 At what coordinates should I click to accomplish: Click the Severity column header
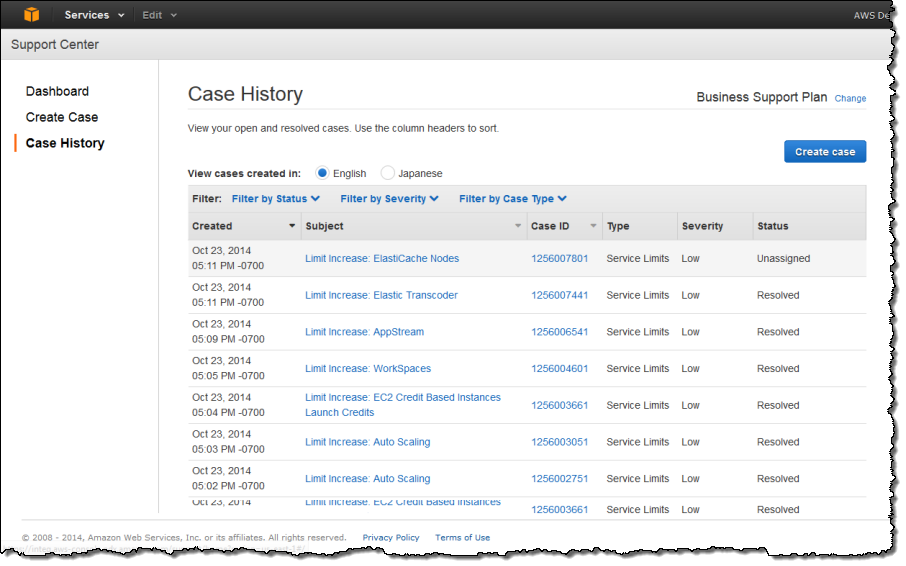tap(702, 226)
